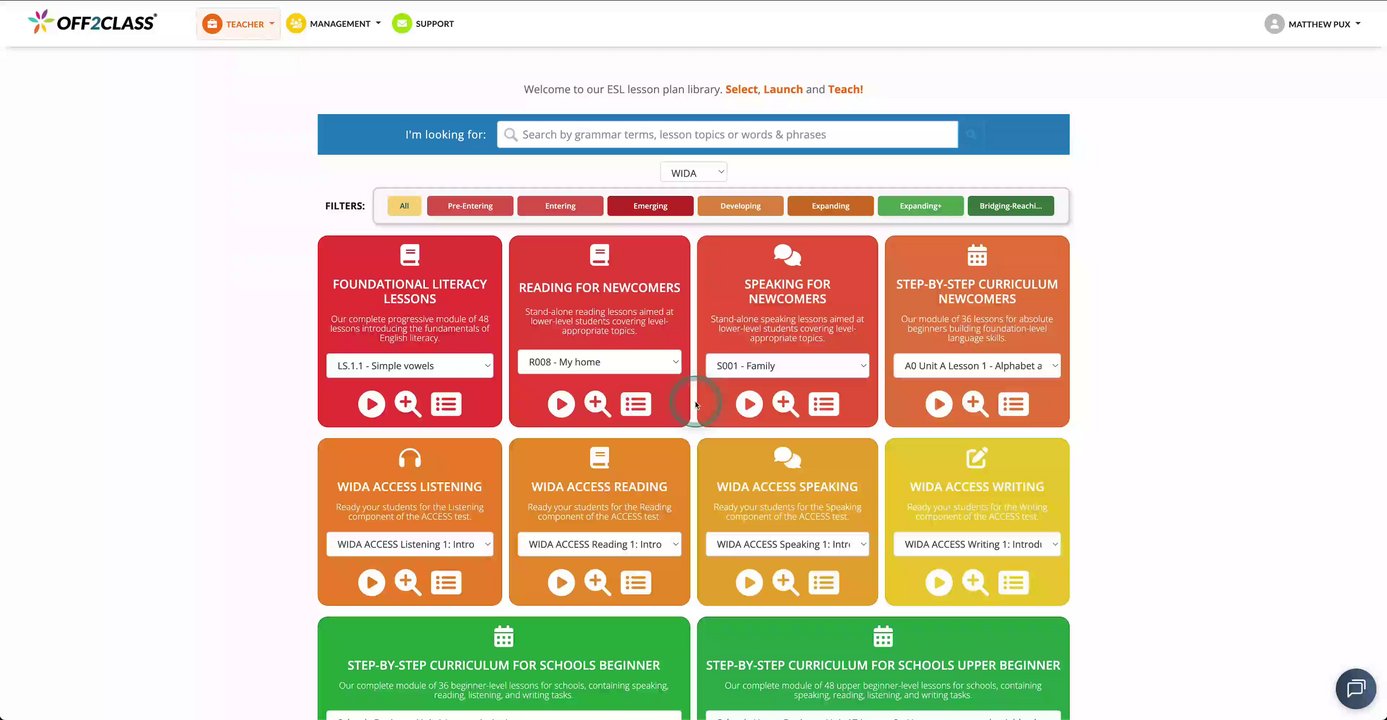
Task: Filter lessons by Expanding level
Action: pyautogui.click(x=830, y=206)
